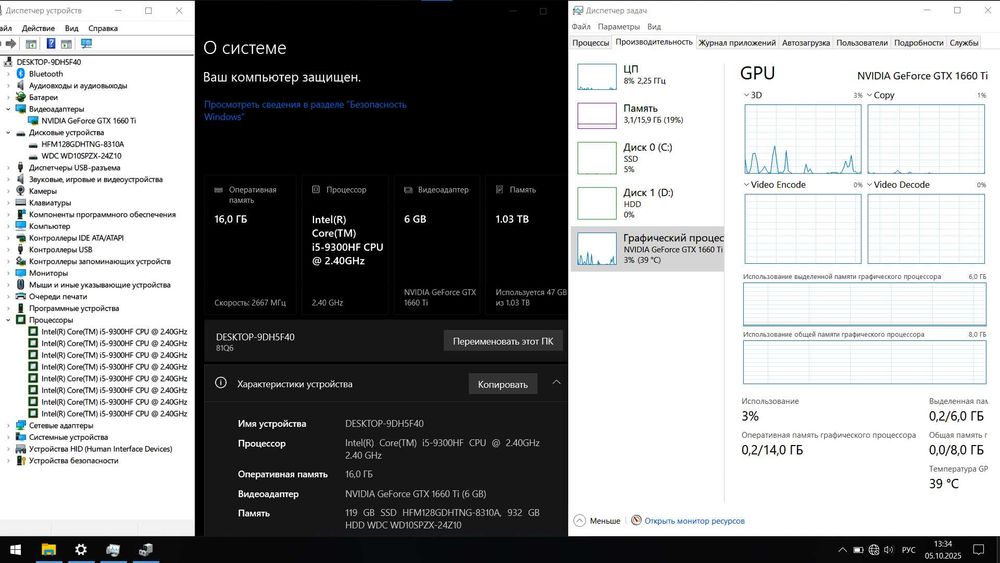Click the network globe icon in system tray
The image size is (1000, 563).
874,550
